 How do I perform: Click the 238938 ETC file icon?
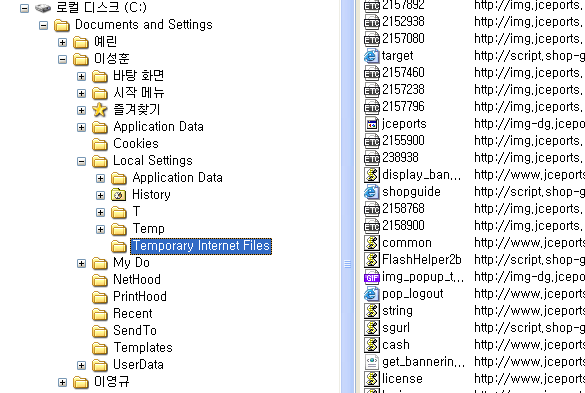(x=372, y=158)
